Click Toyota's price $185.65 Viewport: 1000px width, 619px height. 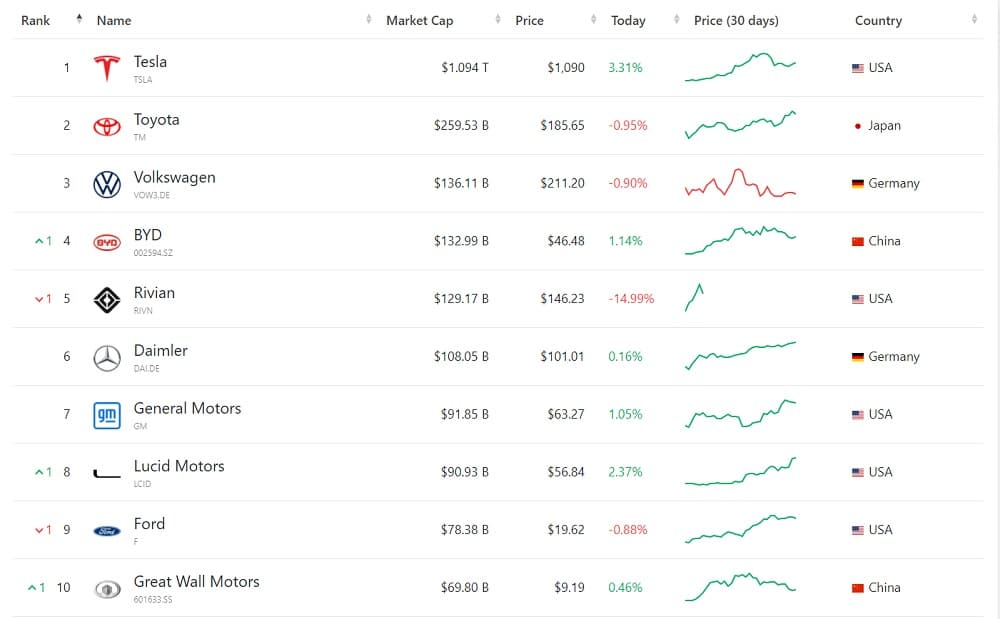coord(562,126)
